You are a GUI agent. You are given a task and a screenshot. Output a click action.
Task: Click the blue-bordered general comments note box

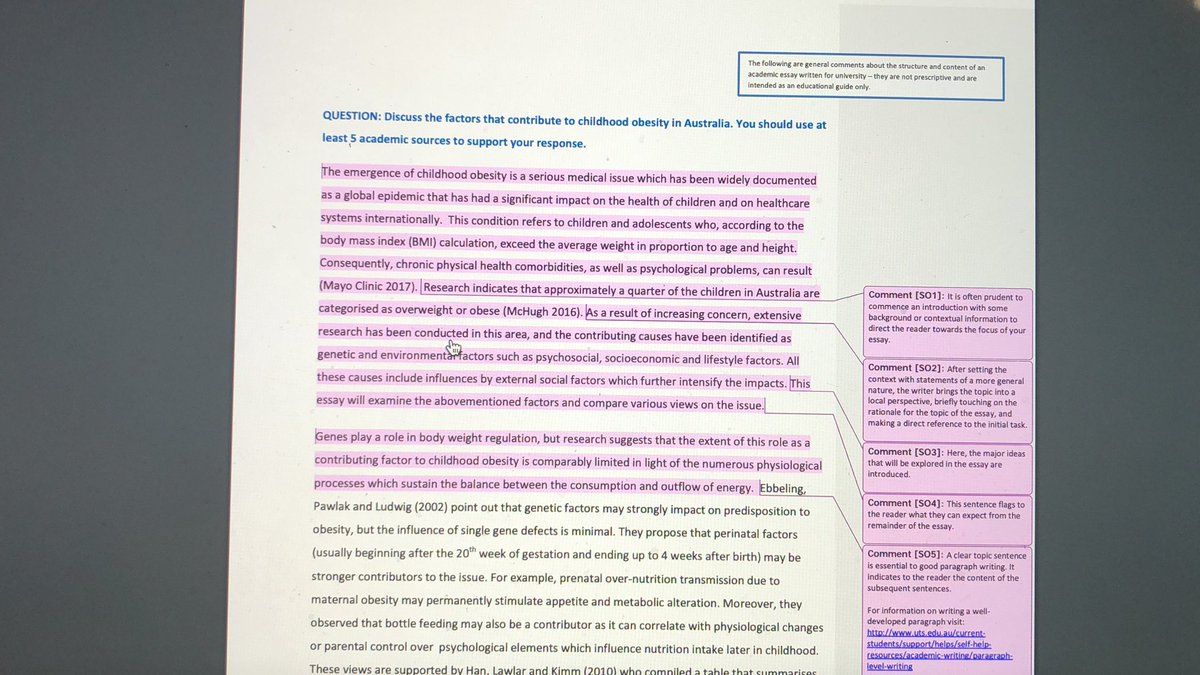(870, 75)
